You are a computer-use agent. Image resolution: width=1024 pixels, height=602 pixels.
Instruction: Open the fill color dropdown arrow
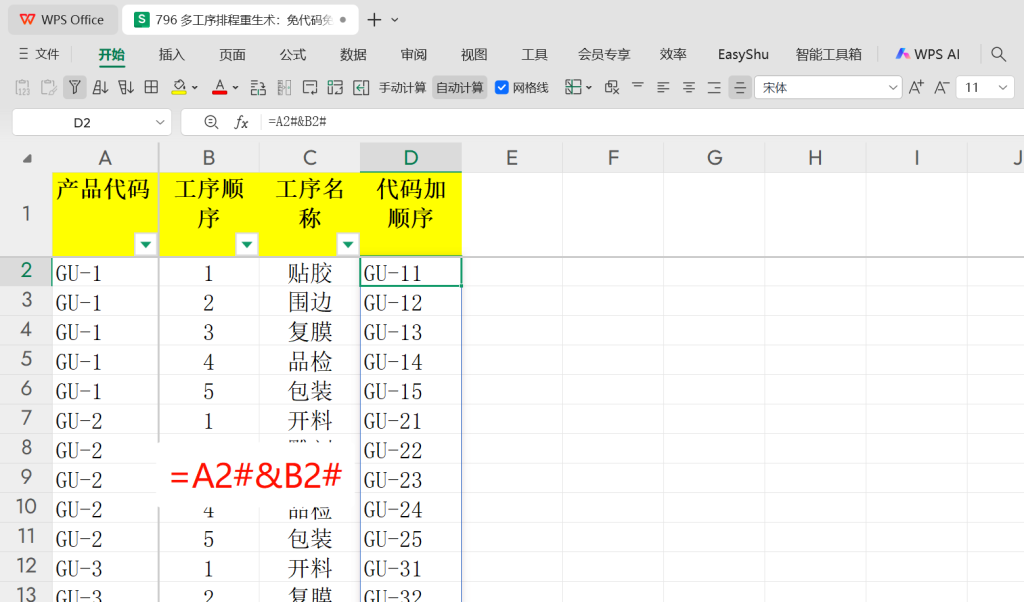[195, 87]
